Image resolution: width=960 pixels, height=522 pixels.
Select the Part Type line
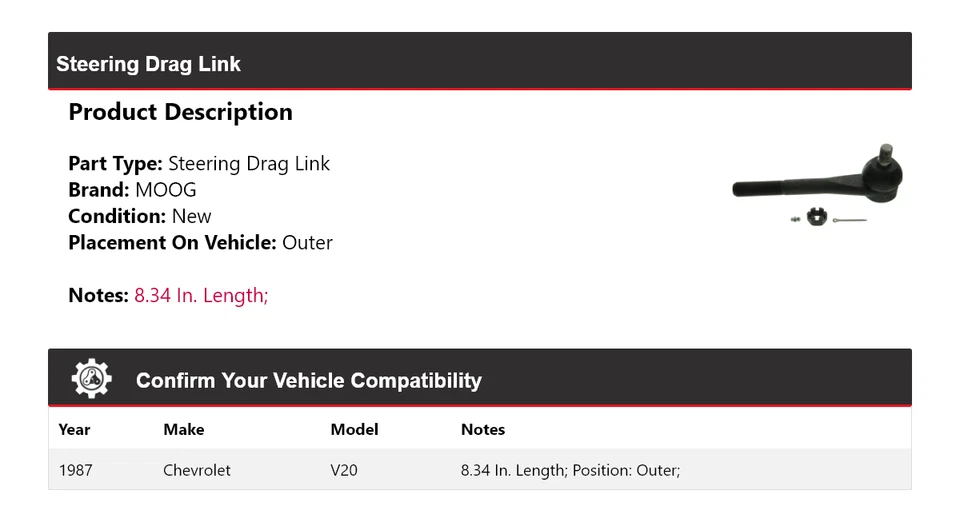(x=199, y=164)
